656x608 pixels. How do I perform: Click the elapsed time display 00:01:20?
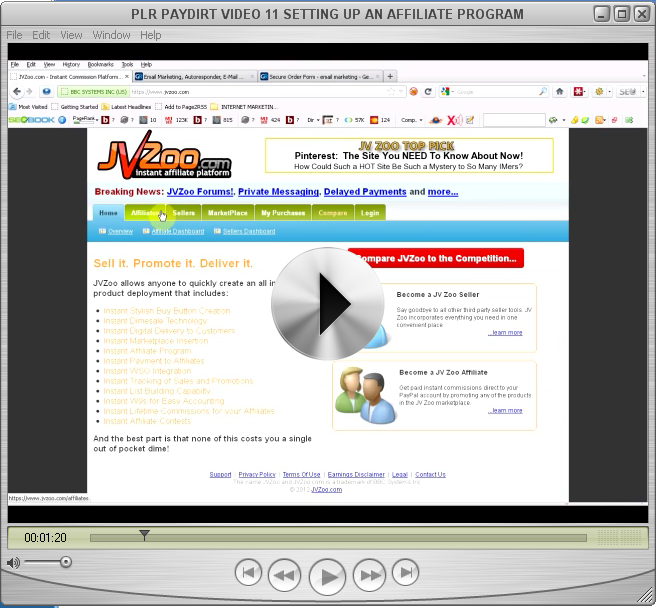click(45, 538)
